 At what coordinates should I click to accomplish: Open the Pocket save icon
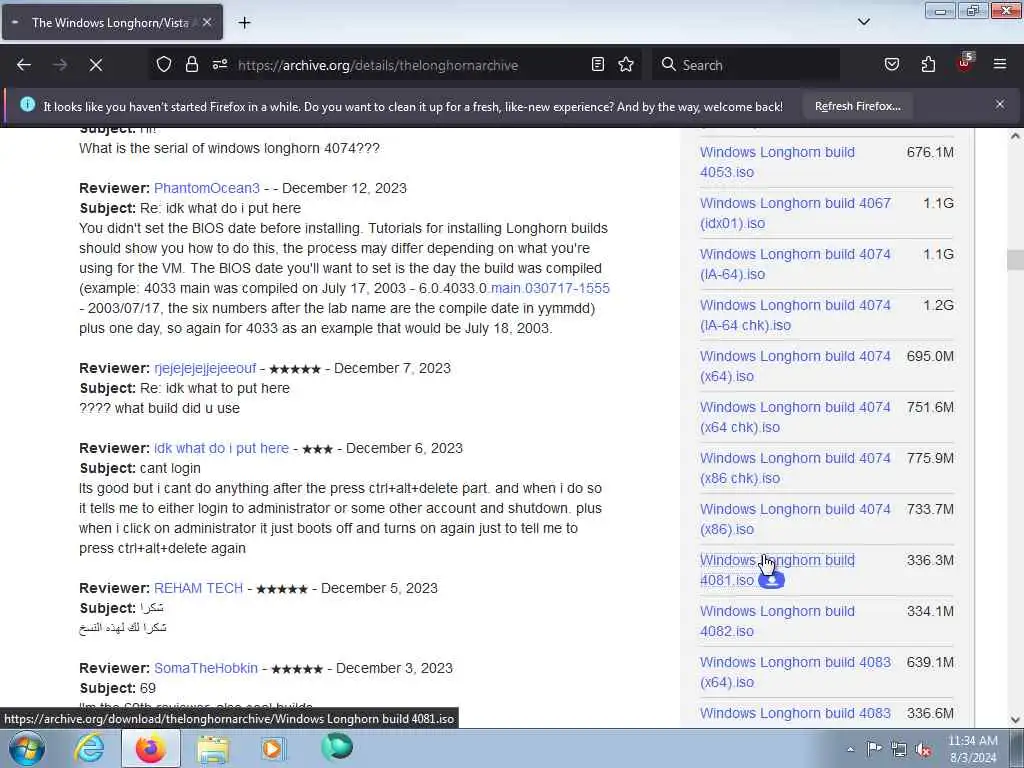click(892, 65)
